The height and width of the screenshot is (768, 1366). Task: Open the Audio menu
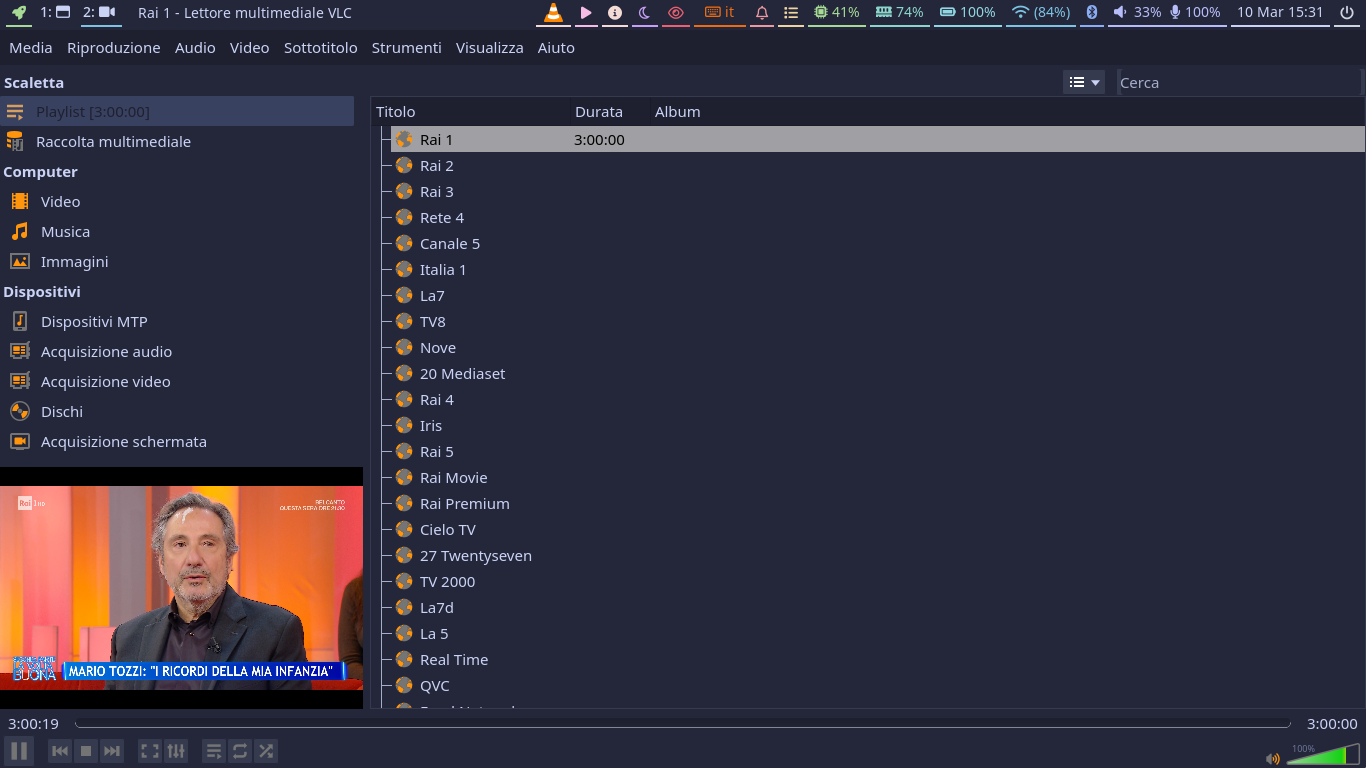pos(195,47)
